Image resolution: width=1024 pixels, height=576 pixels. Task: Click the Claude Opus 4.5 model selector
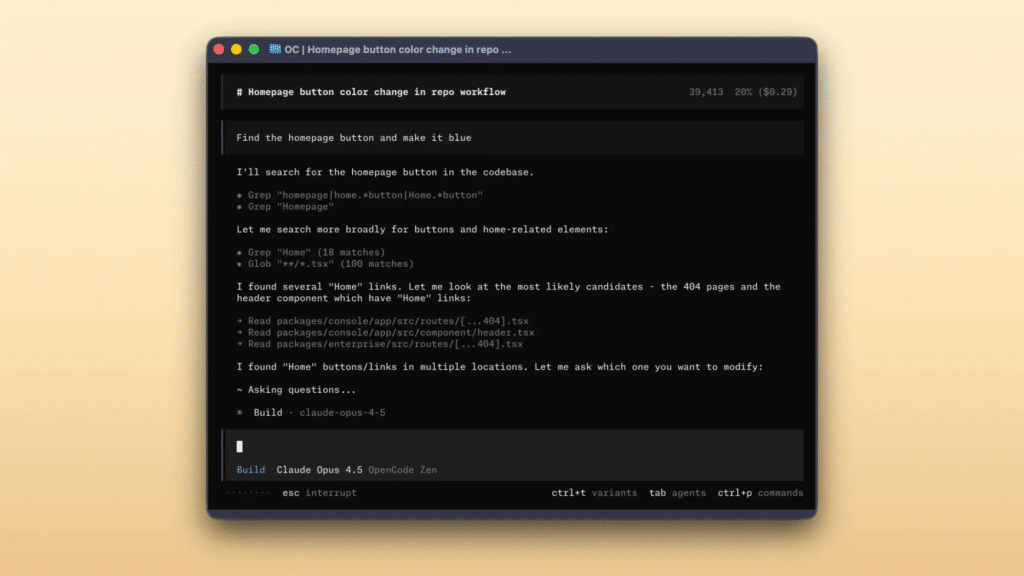point(320,470)
